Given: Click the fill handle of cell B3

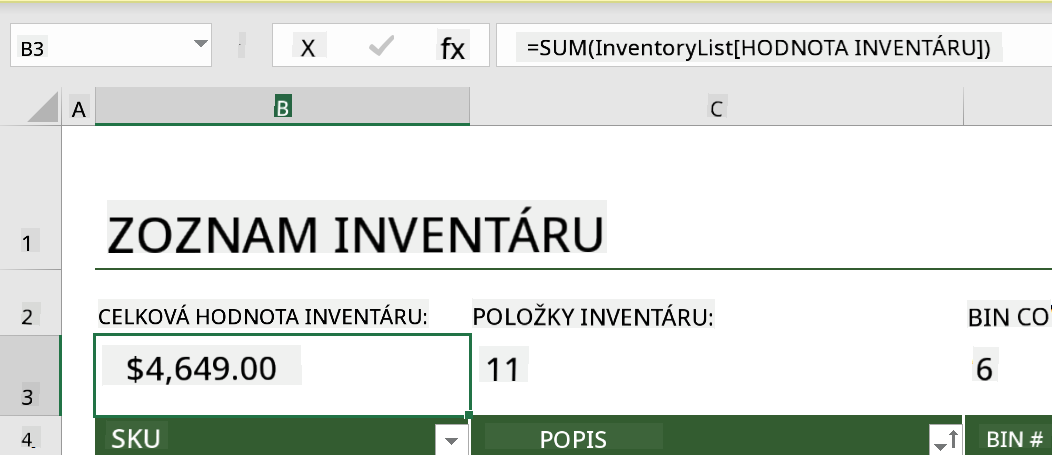Looking at the screenshot, I should click(468, 415).
